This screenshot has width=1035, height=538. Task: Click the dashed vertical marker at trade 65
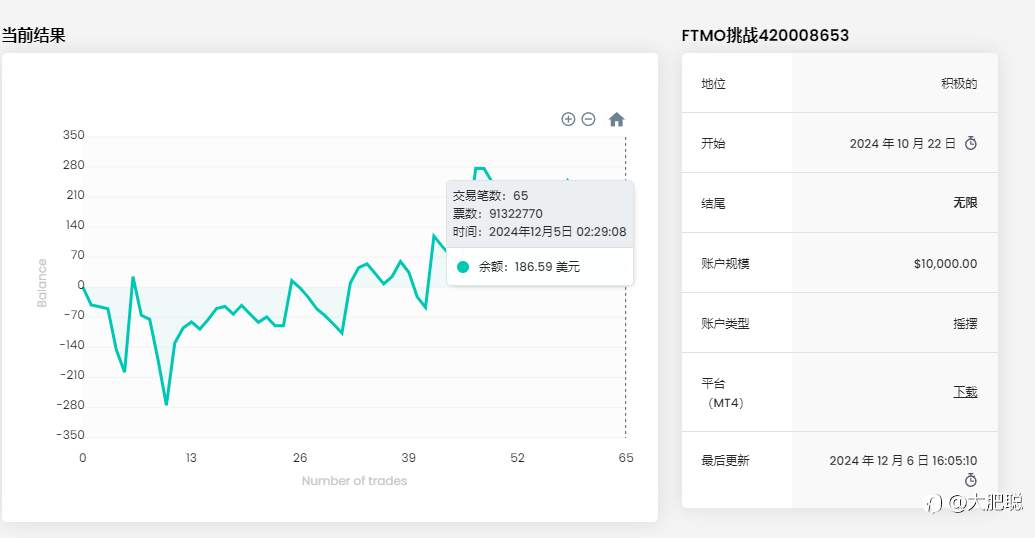pyautogui.click(x=626, y=340)
